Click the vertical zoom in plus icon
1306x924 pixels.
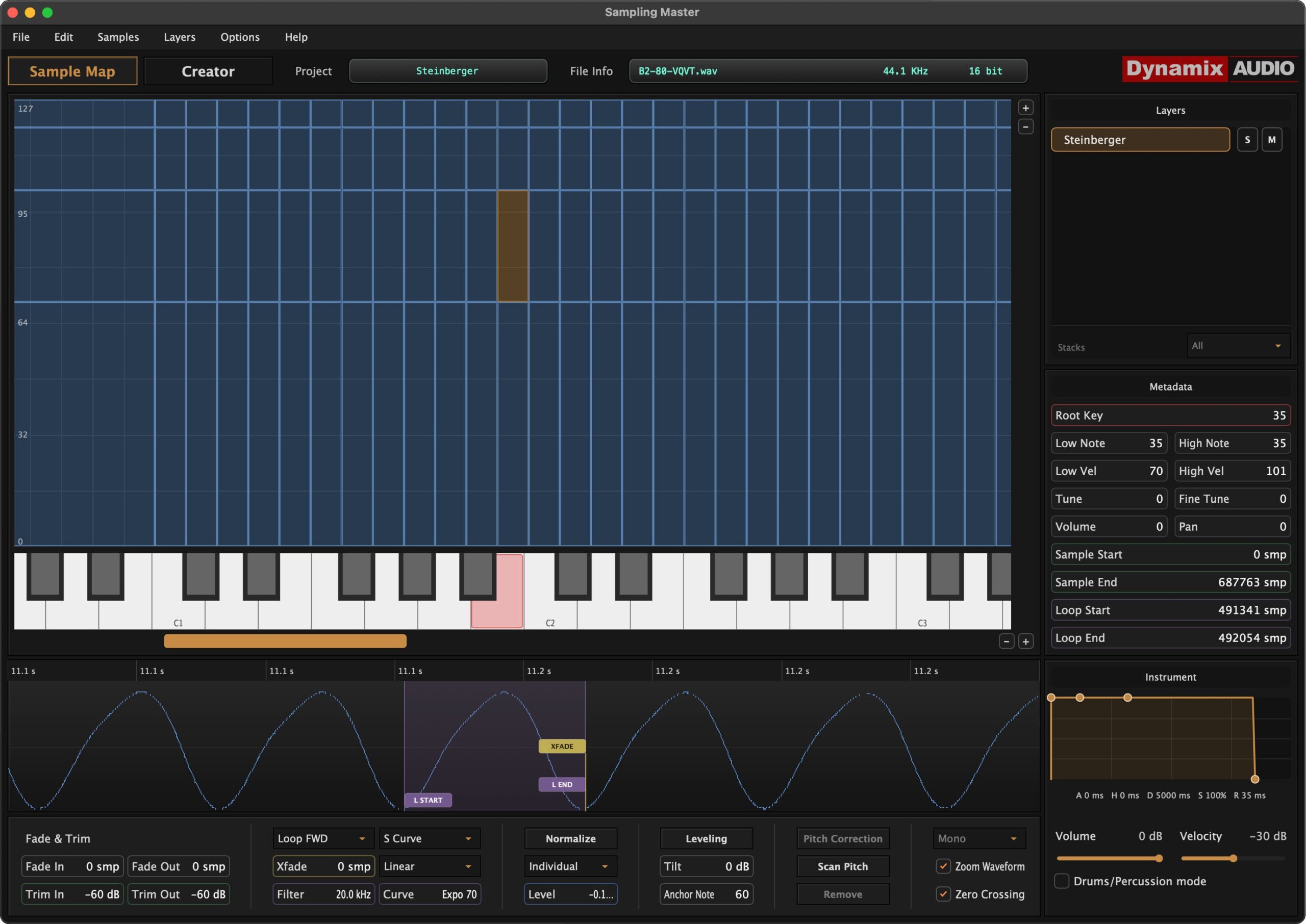[x=1025, y=108]
